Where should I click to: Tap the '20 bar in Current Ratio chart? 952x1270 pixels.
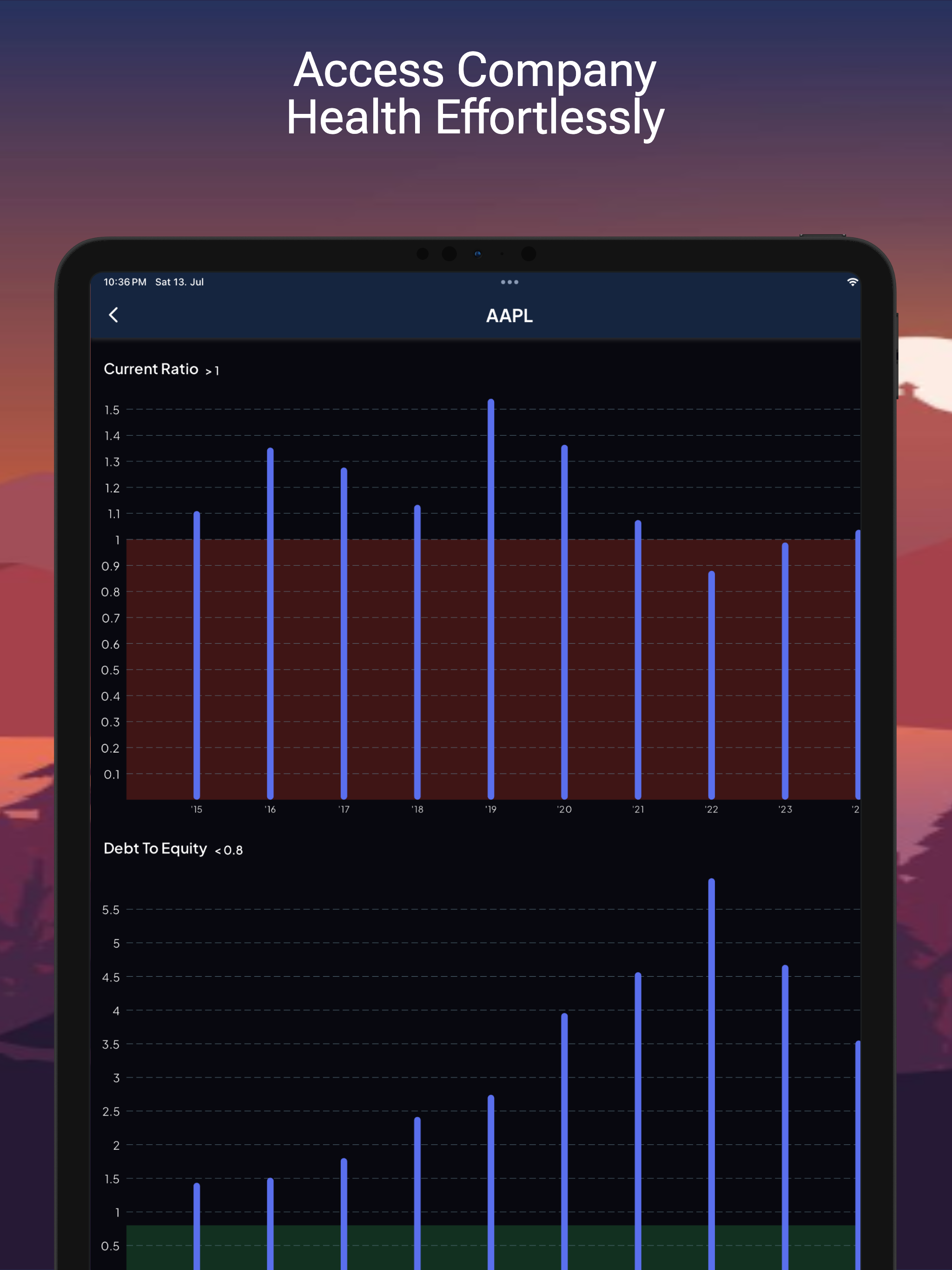pos(564,622)
